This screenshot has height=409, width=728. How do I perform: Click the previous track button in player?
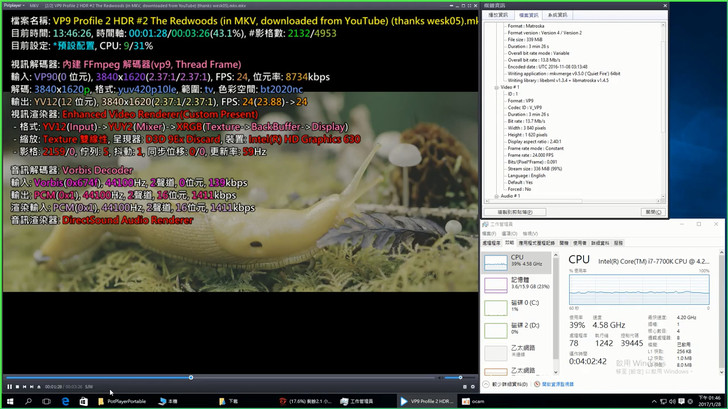(x=24, y=387)
